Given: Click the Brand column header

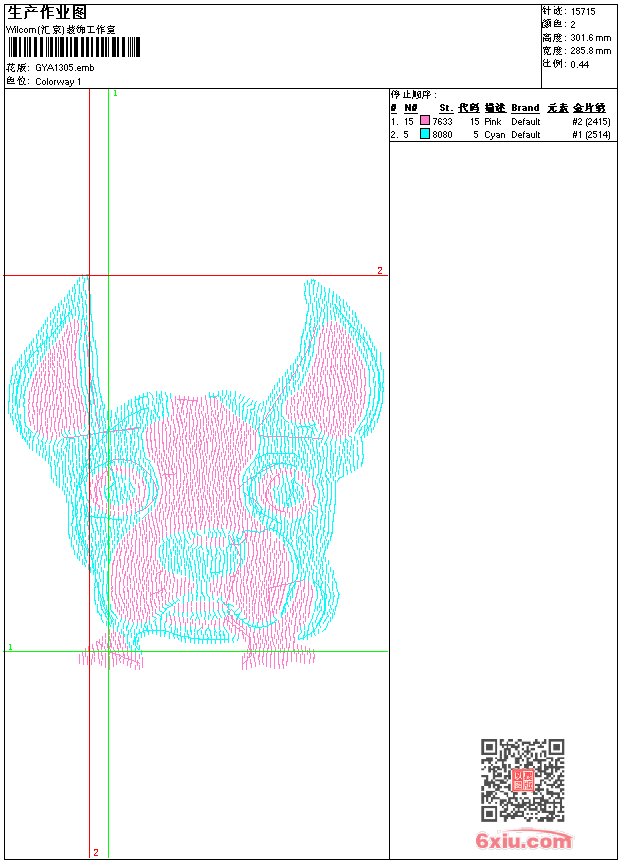Looking at the screenshot, I should click(525, 108).
